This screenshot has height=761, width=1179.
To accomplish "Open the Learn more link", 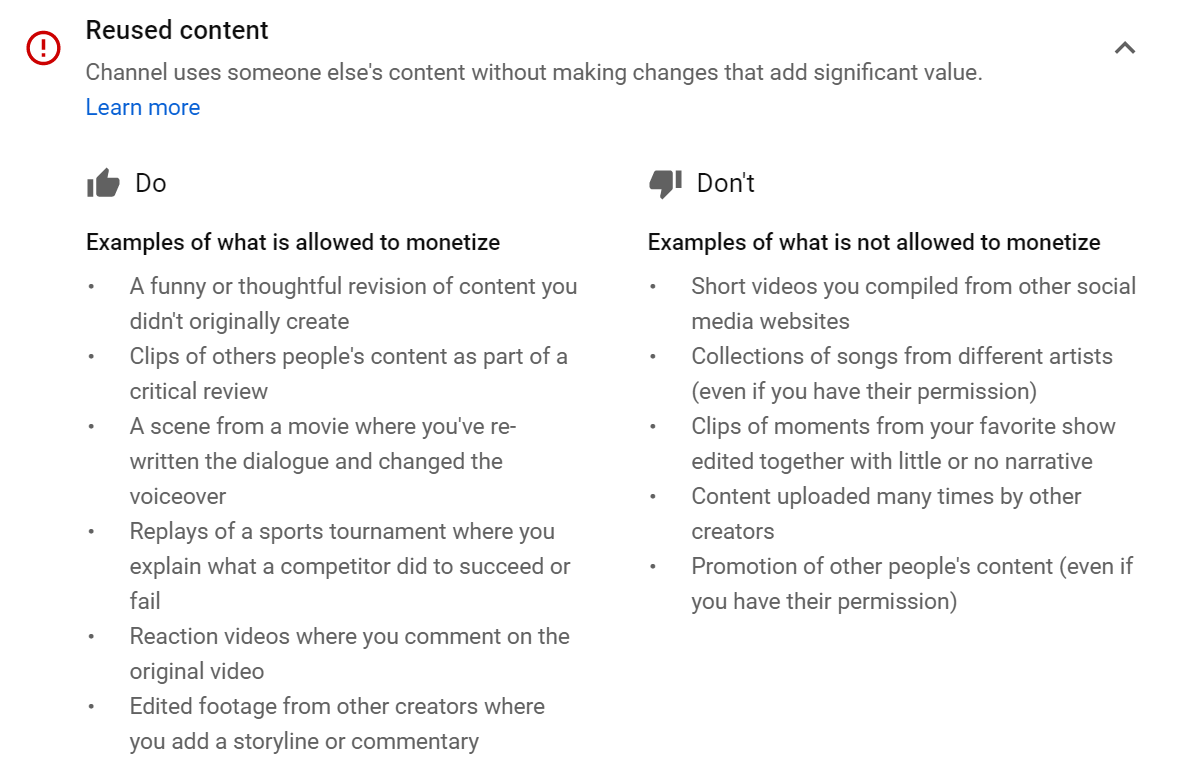I will coord(143,107).
